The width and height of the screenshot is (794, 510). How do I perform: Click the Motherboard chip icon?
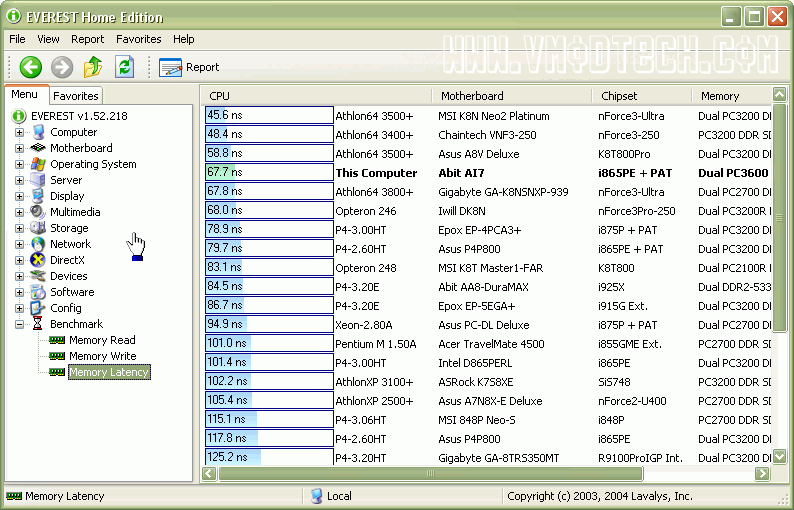click(38, 148)
